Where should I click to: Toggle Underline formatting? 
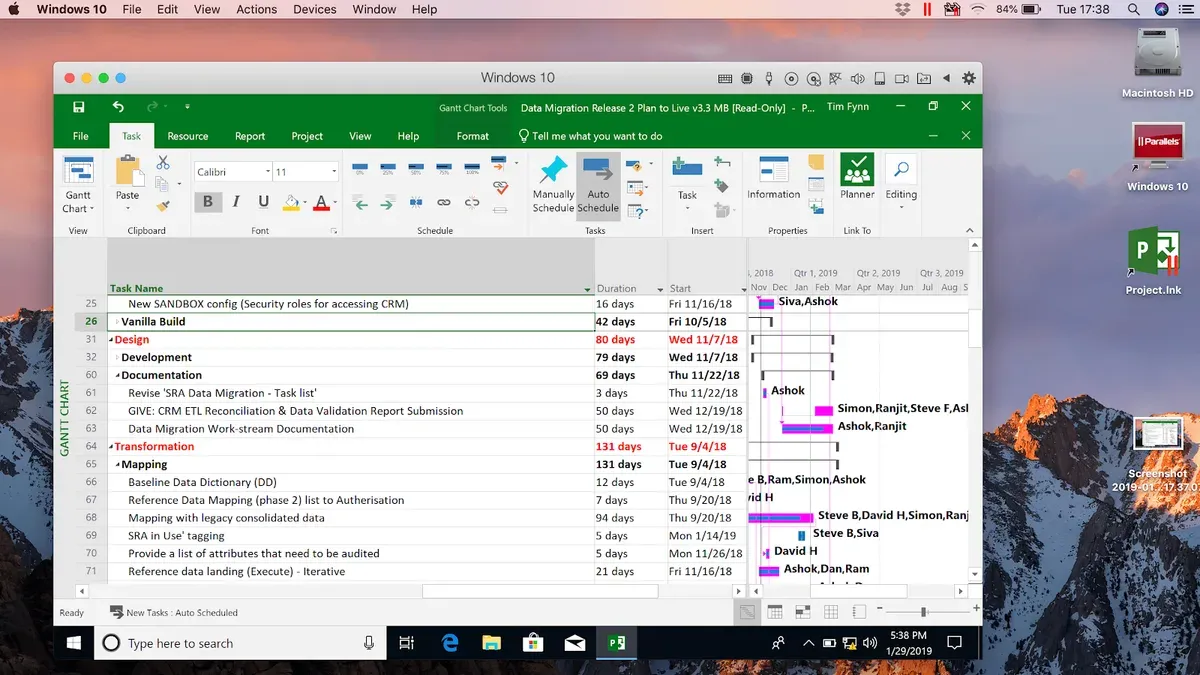click(x=264, y=202)
